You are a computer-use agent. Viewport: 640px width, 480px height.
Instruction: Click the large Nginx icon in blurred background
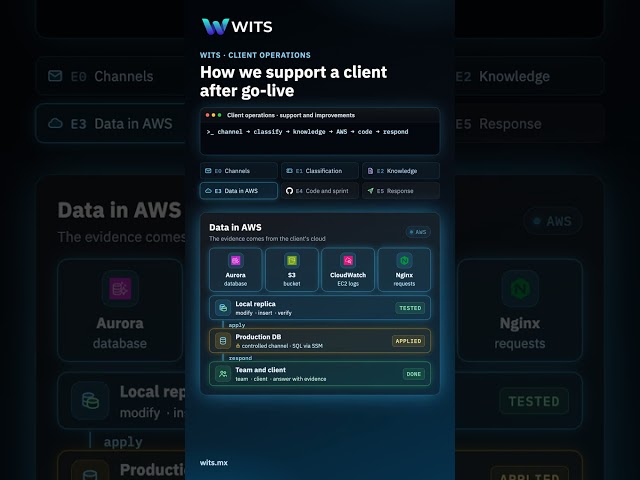click(x=520, y=289)
